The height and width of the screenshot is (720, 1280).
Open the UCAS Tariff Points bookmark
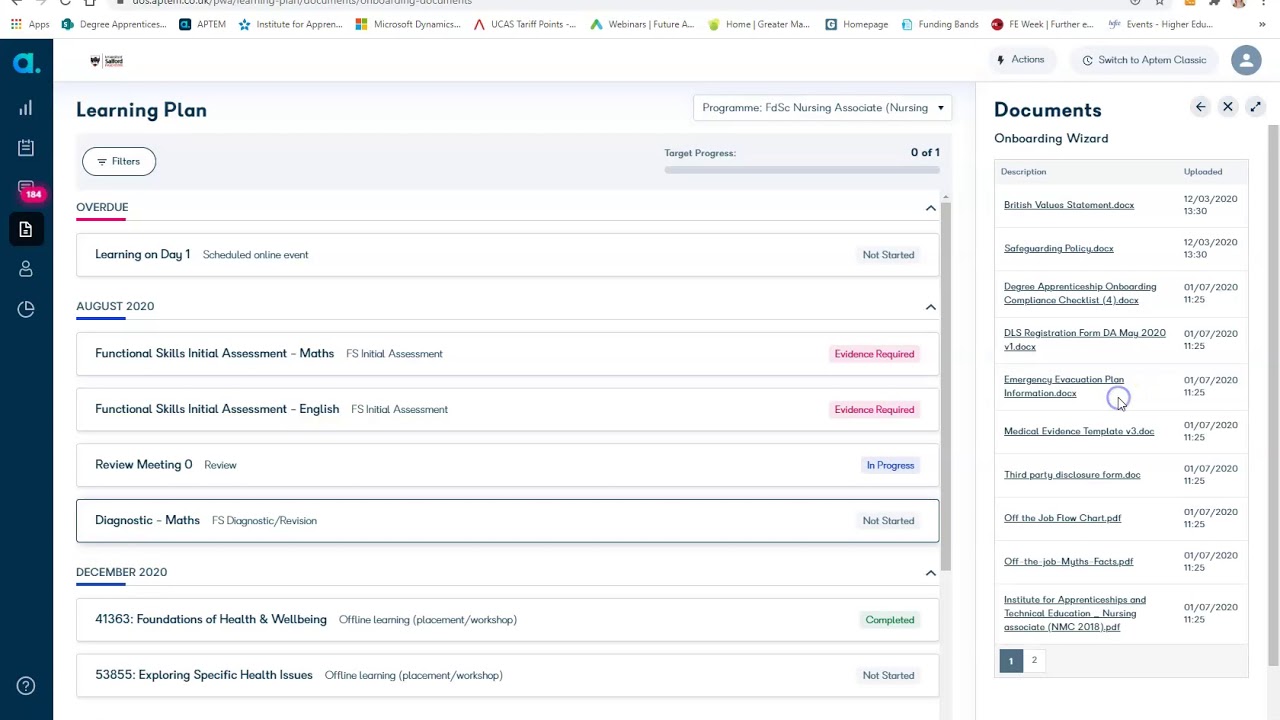pyautogui.click(x=525, y=24)
